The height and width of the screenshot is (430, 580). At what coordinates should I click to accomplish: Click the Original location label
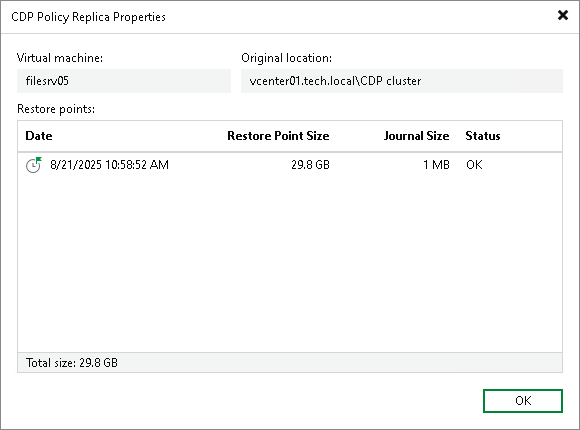[287, 58]
